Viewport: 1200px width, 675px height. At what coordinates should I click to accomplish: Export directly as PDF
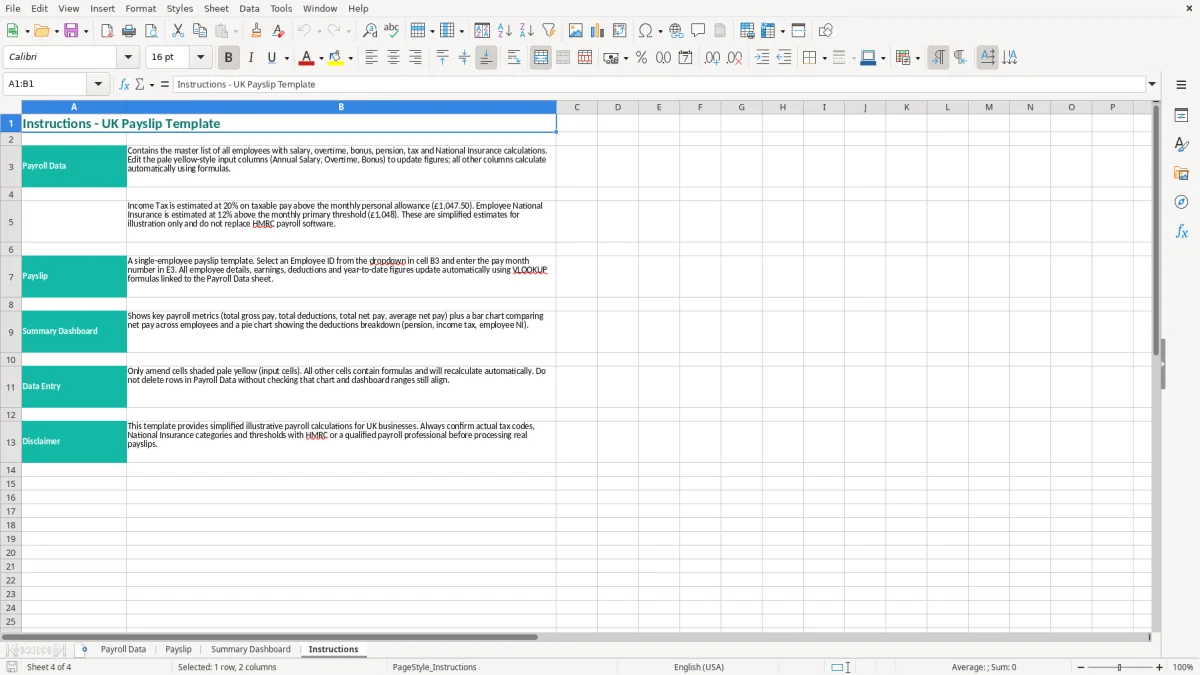(107, 30)
